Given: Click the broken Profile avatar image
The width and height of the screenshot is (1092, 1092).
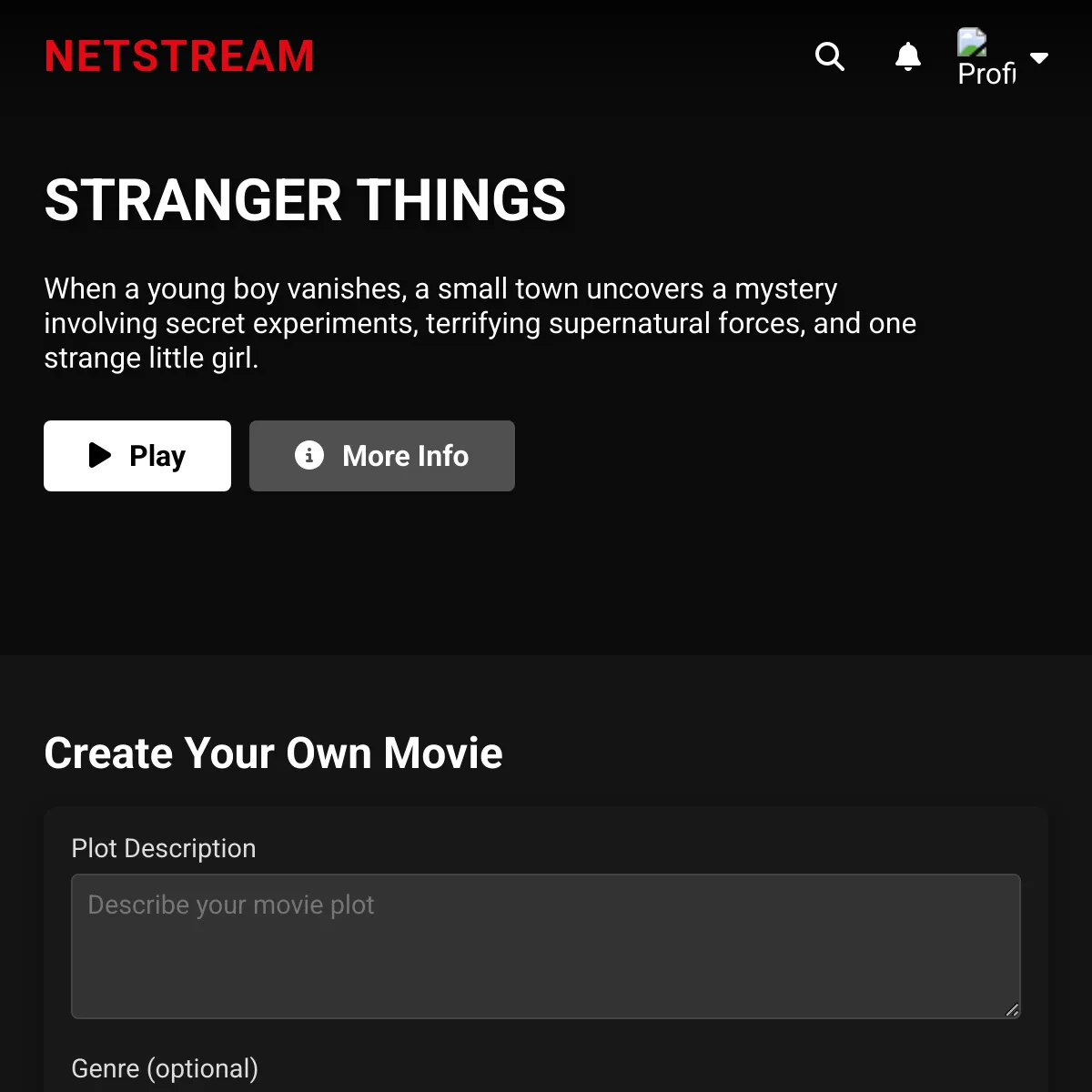Looking at the screenshot, I should (986, 56).
